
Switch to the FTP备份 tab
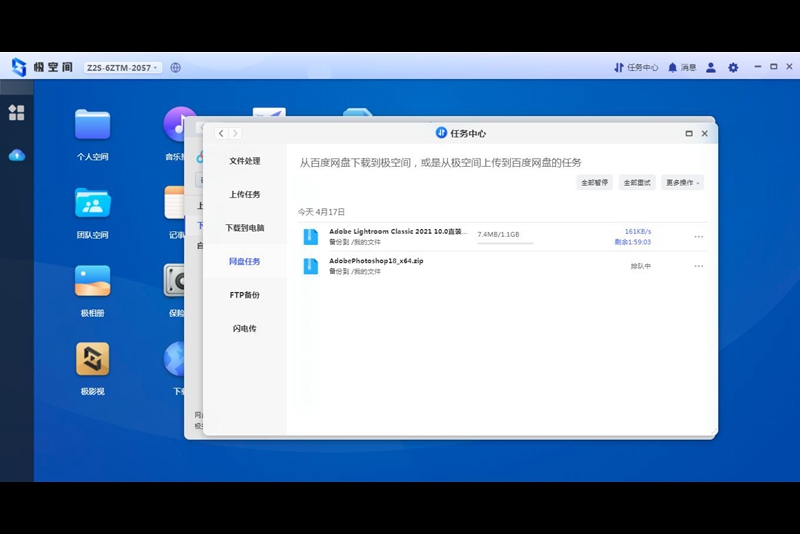[x=245, y=295]
